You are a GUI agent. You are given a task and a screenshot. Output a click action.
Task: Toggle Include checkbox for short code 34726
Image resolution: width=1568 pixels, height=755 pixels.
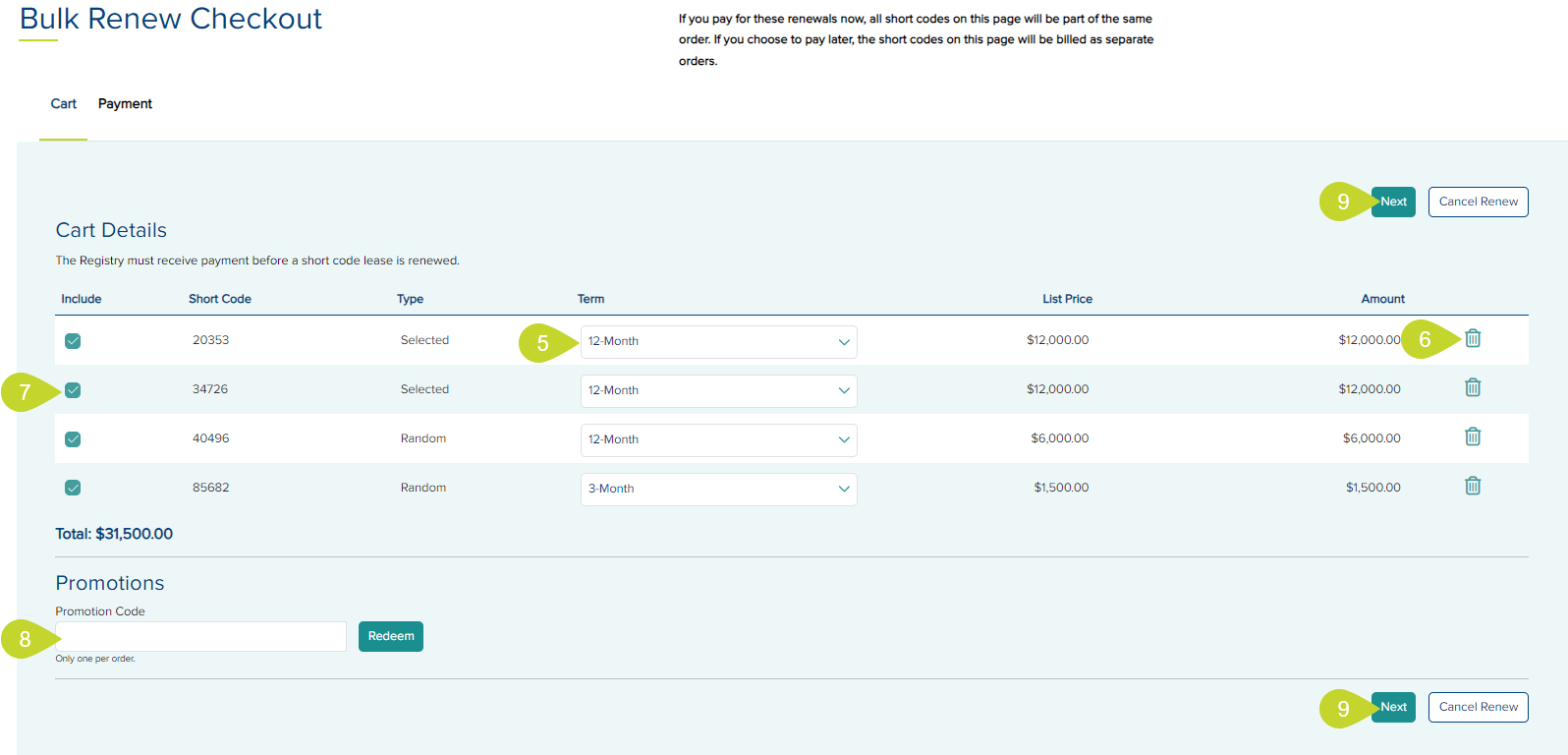click(73, 390)
